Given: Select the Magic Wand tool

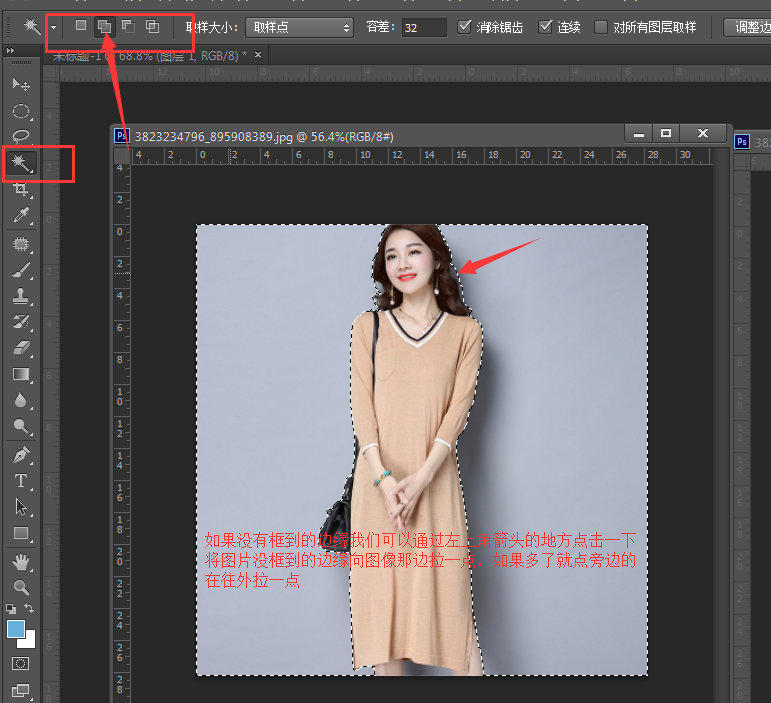Looking at the screenshot, I should pos(20,162).
